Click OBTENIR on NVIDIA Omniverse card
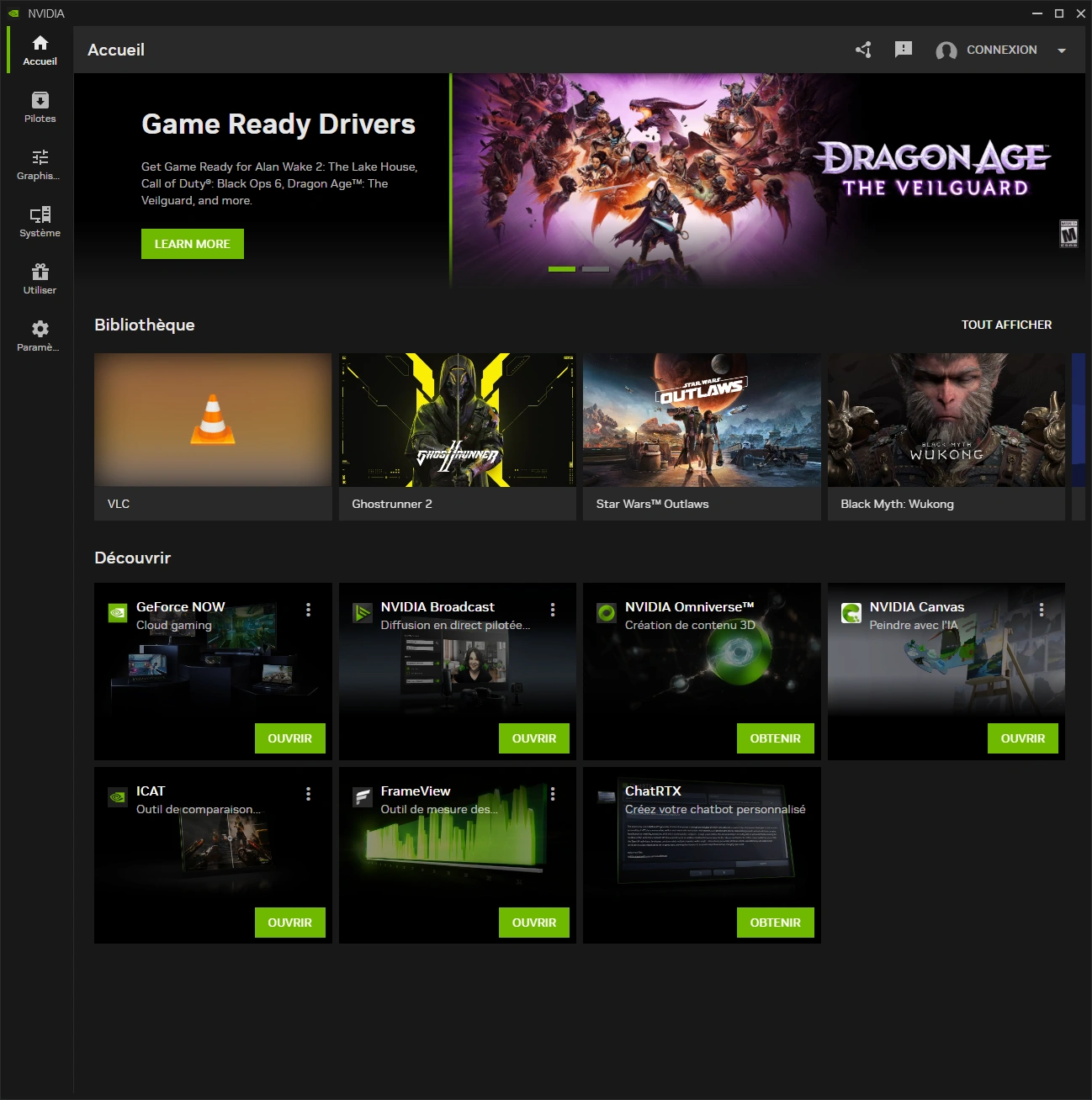This screenshot has width=1092, height=1100. pyautogui.click(x=776, y=738)
